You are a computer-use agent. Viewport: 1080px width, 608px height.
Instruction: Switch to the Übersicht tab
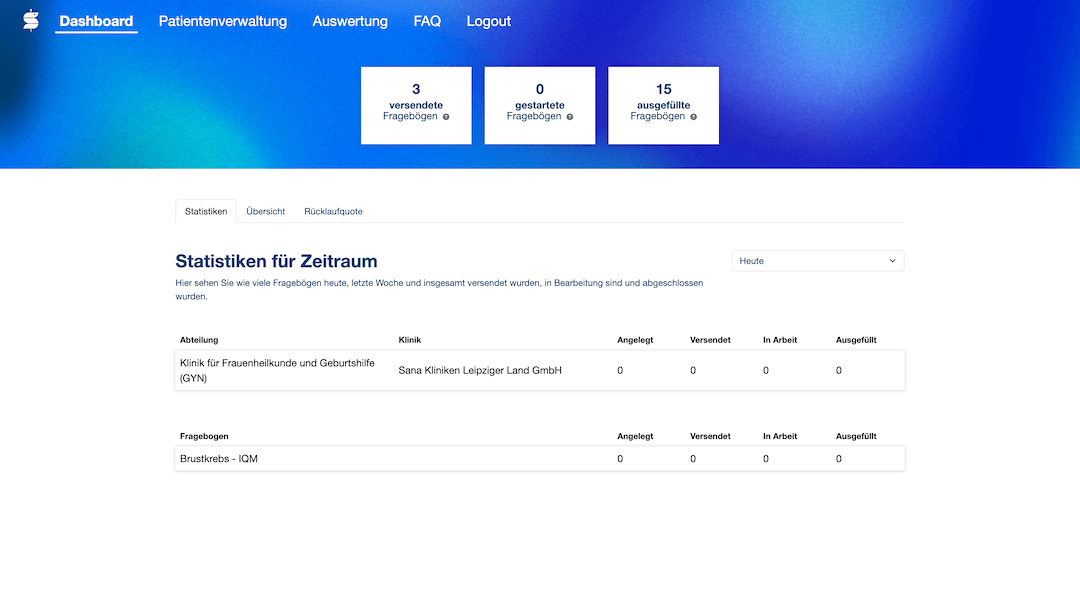[x=265, y=211]
